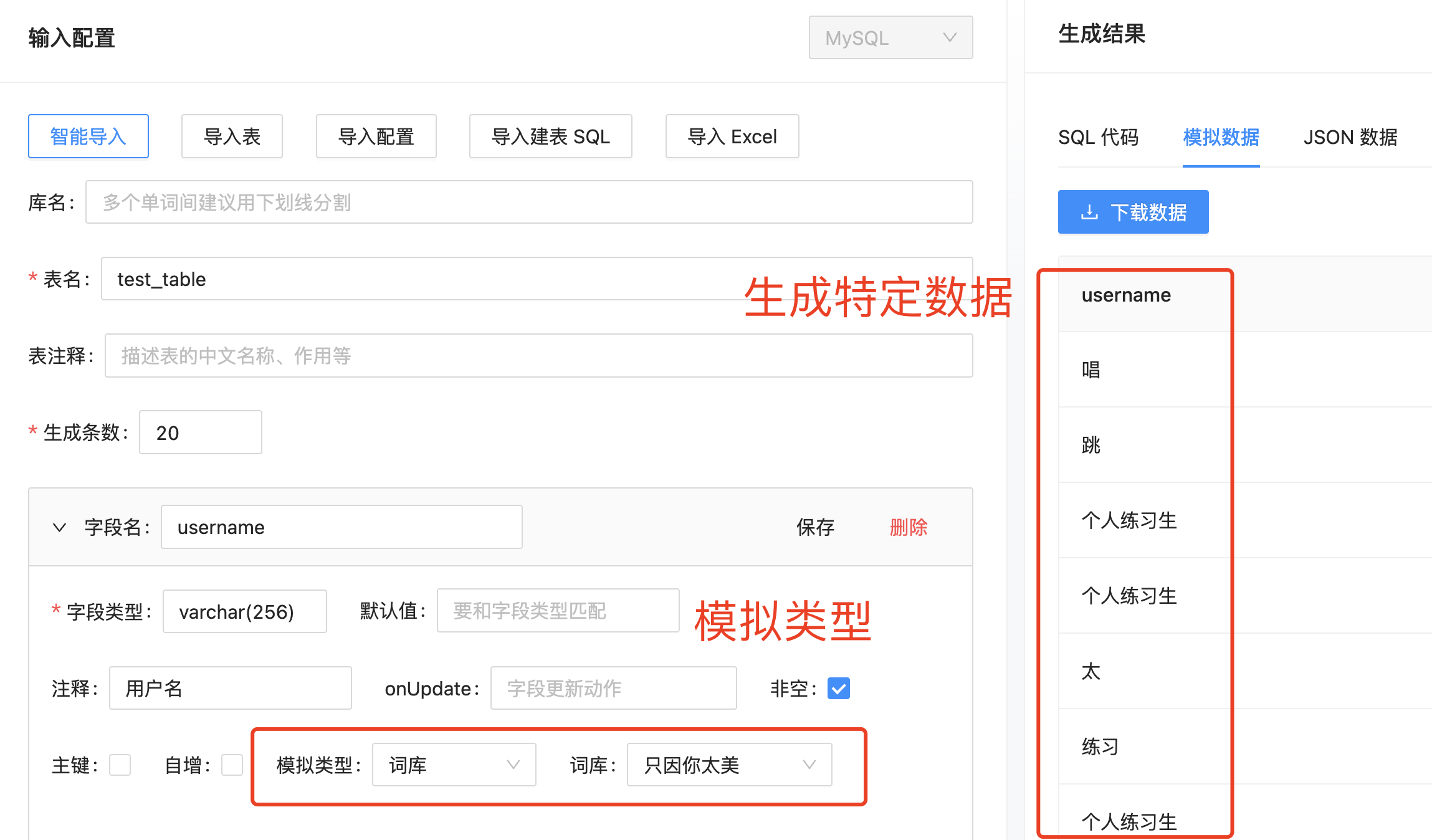
Task: Uncheck the 非空 checkbox
Action: tap(838, 689)
